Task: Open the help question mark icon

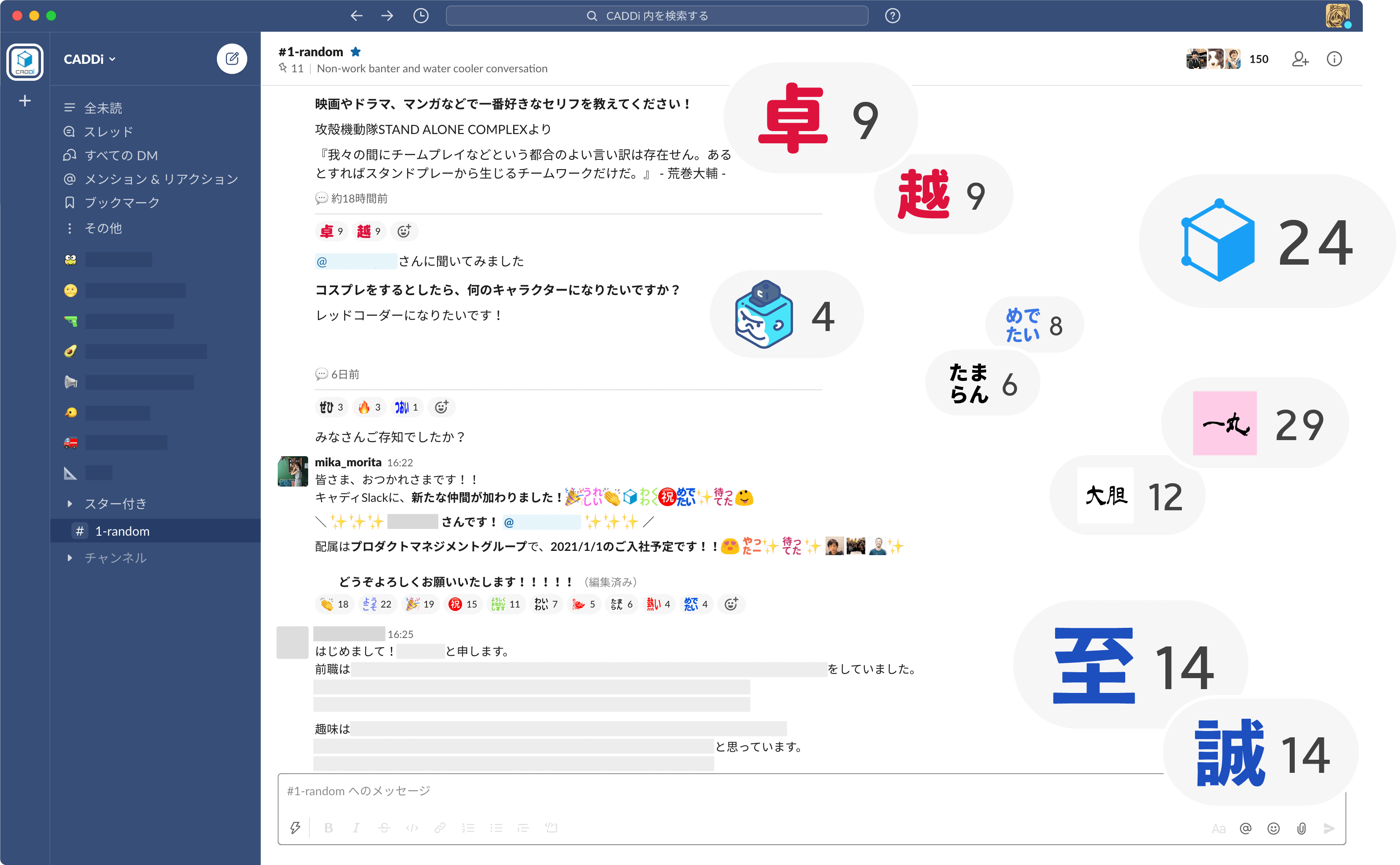Action: 892,16
